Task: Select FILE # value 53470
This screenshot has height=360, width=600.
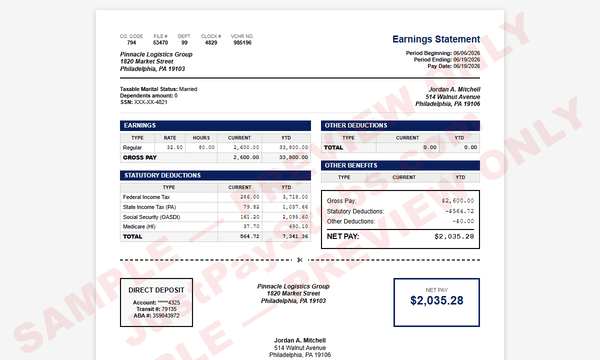Action: coord(160,42)
